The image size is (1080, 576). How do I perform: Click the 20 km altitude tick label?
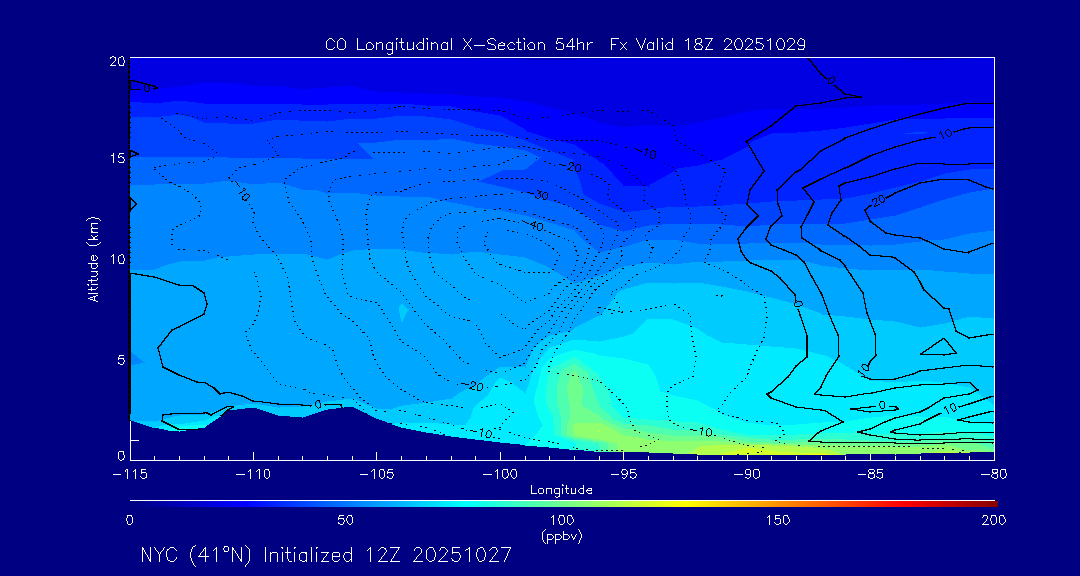[115, 61]
